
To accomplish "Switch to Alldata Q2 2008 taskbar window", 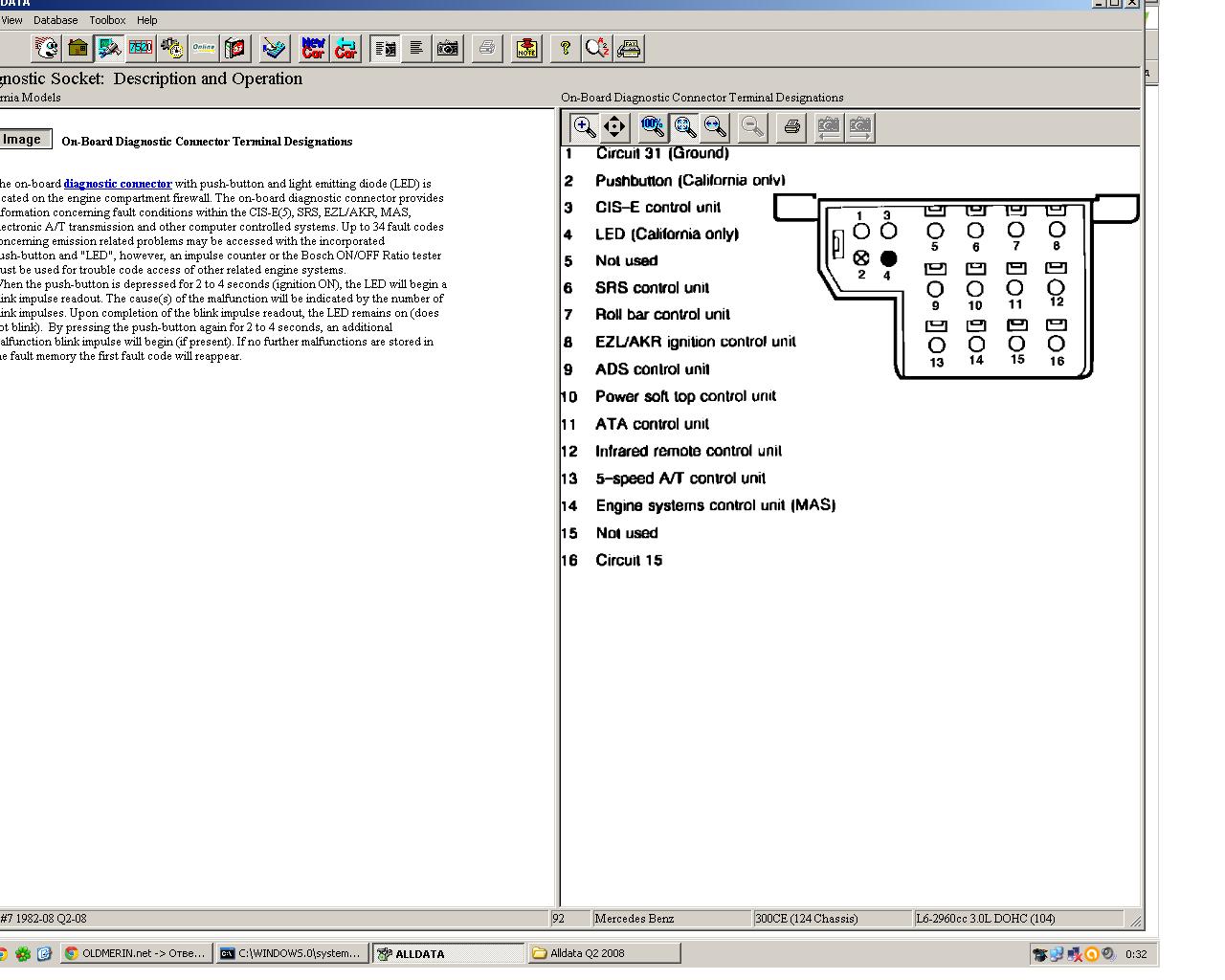I will [604, 953].
